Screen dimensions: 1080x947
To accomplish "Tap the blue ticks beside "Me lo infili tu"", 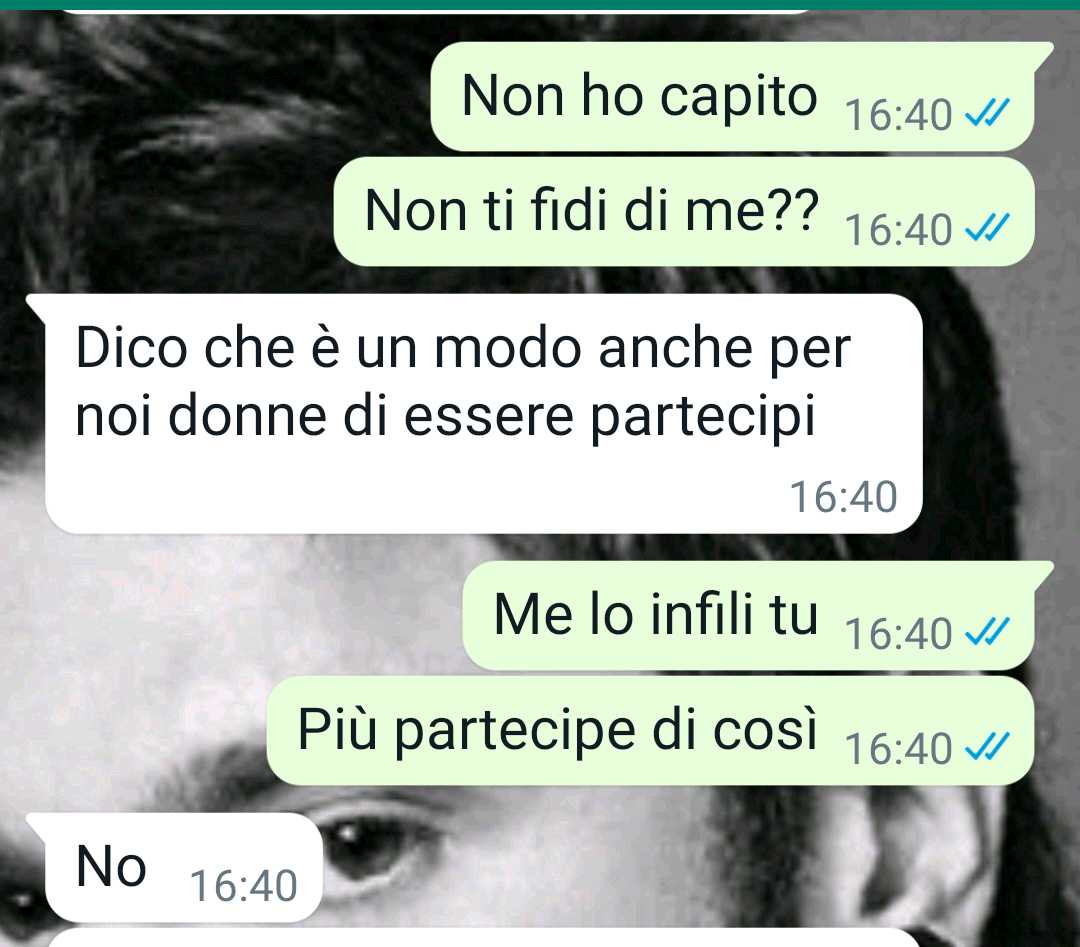I will click(x=987, y=632).
